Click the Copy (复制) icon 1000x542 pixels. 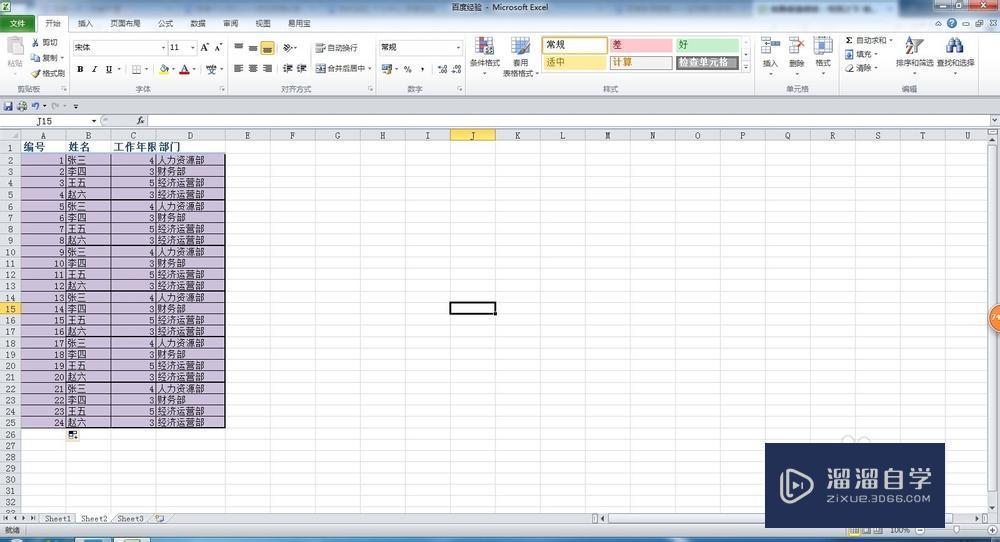click(x=36, y=58)
